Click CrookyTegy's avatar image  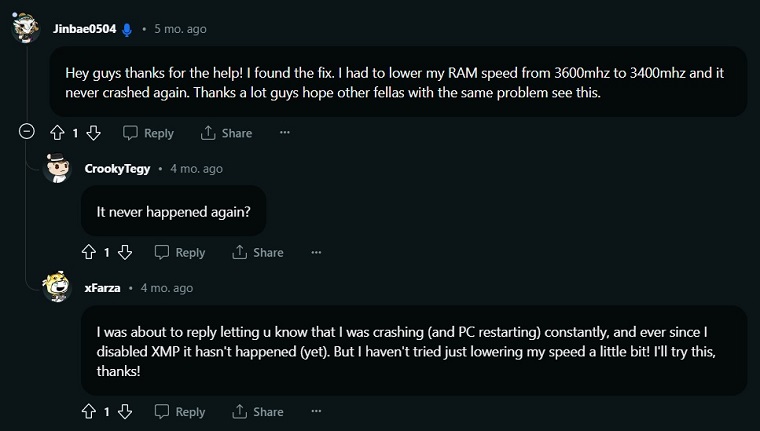[58, 168]
